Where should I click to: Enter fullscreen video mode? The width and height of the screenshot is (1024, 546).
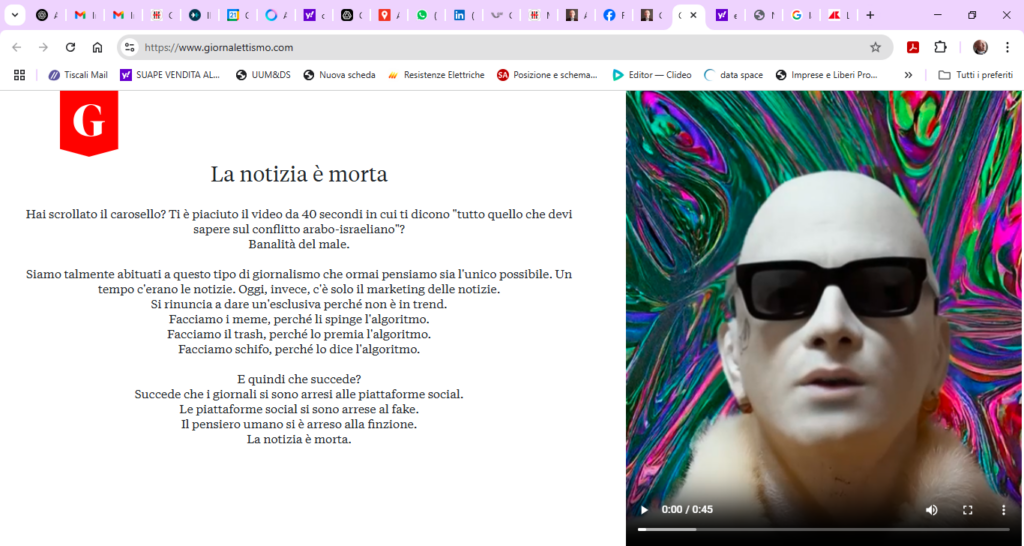[968, 509]
